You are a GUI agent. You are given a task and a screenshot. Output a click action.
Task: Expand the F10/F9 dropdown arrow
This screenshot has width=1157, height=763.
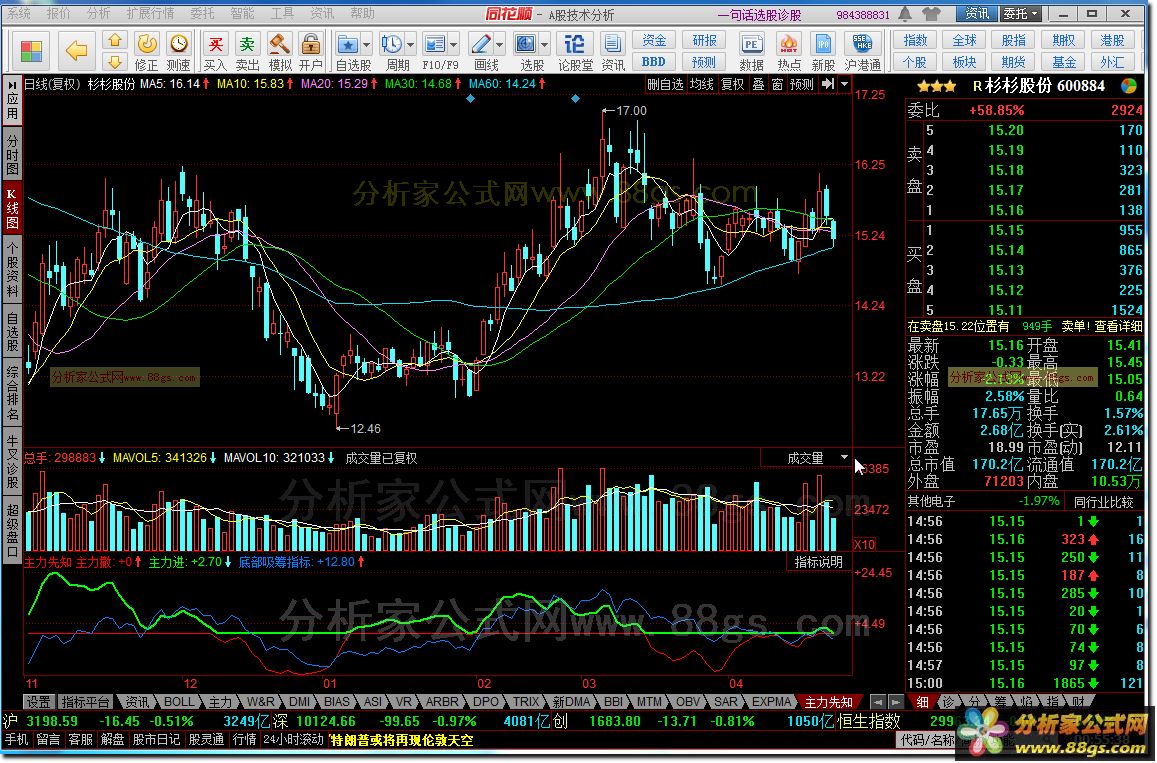point(455,45)
